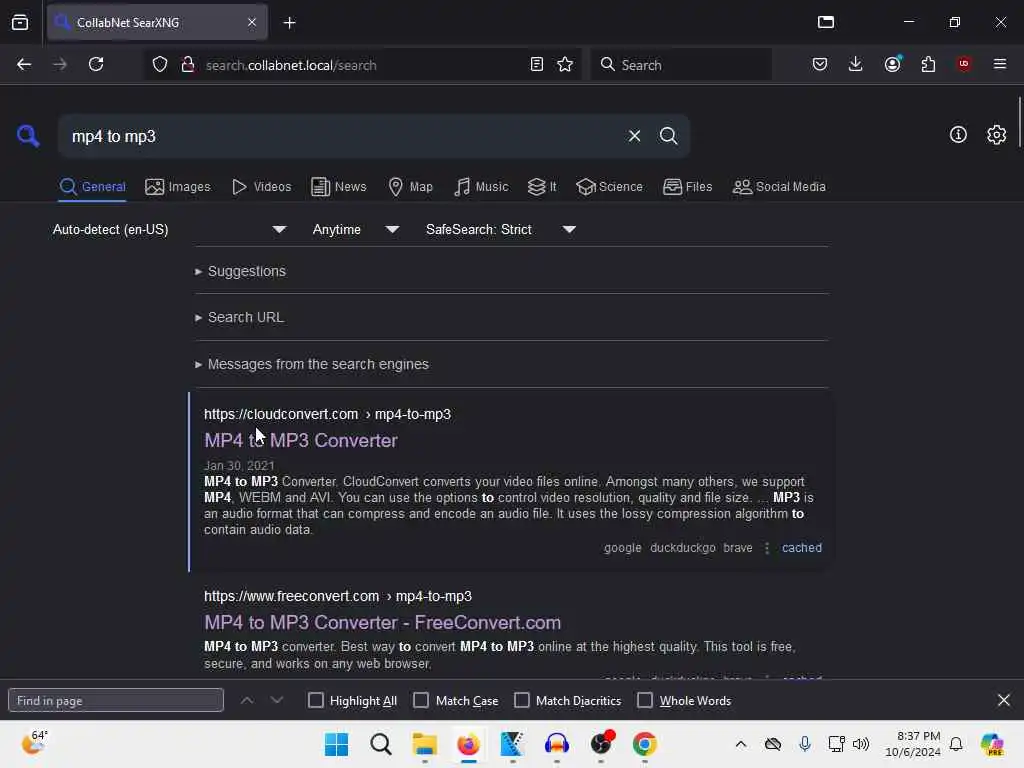Screen dimensions: 1024x768
Task: Close the find in page bar
Action: pyautogui.click(x=1004, y=700)
